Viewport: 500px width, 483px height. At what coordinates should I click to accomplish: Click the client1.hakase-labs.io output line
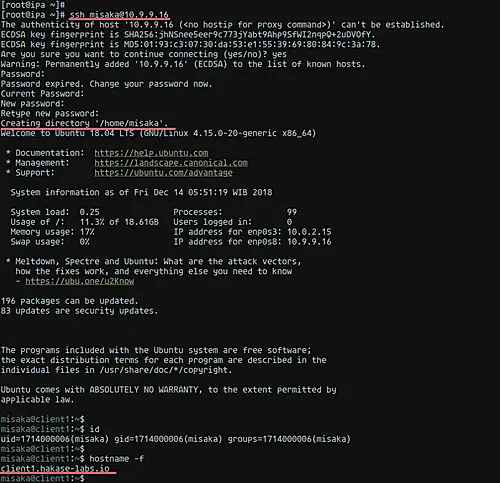click(55, 468)
